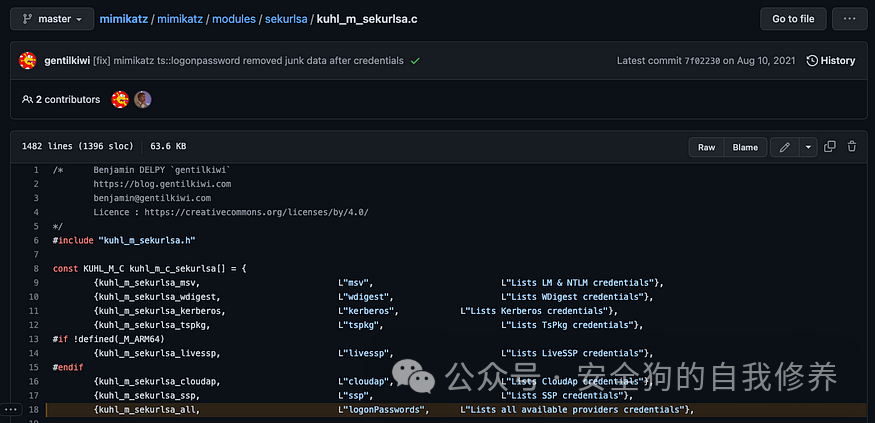This screenshot has width=875, height=423.
Task: Click the blog.gentilkiwi.com URL comment
Action: click(162, 184)
